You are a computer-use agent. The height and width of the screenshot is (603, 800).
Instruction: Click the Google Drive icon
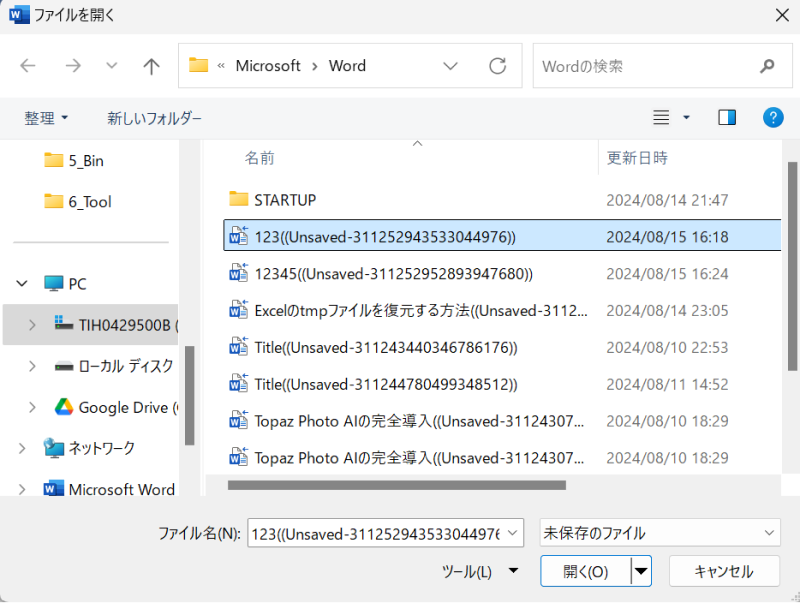(64, 407)
